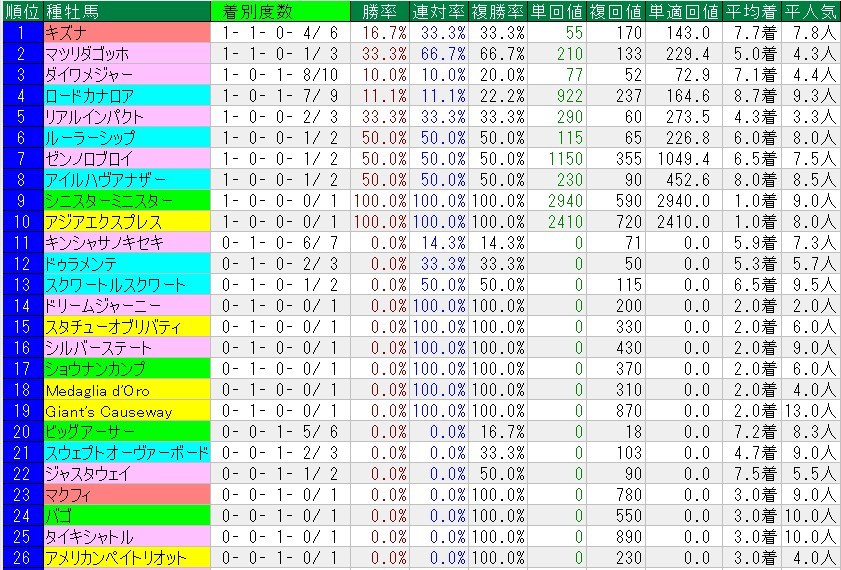This screenshot has width=841, height=570.
Task: Select the record 0- 1- 0- 6/ 7
Action: coord(280,243)
